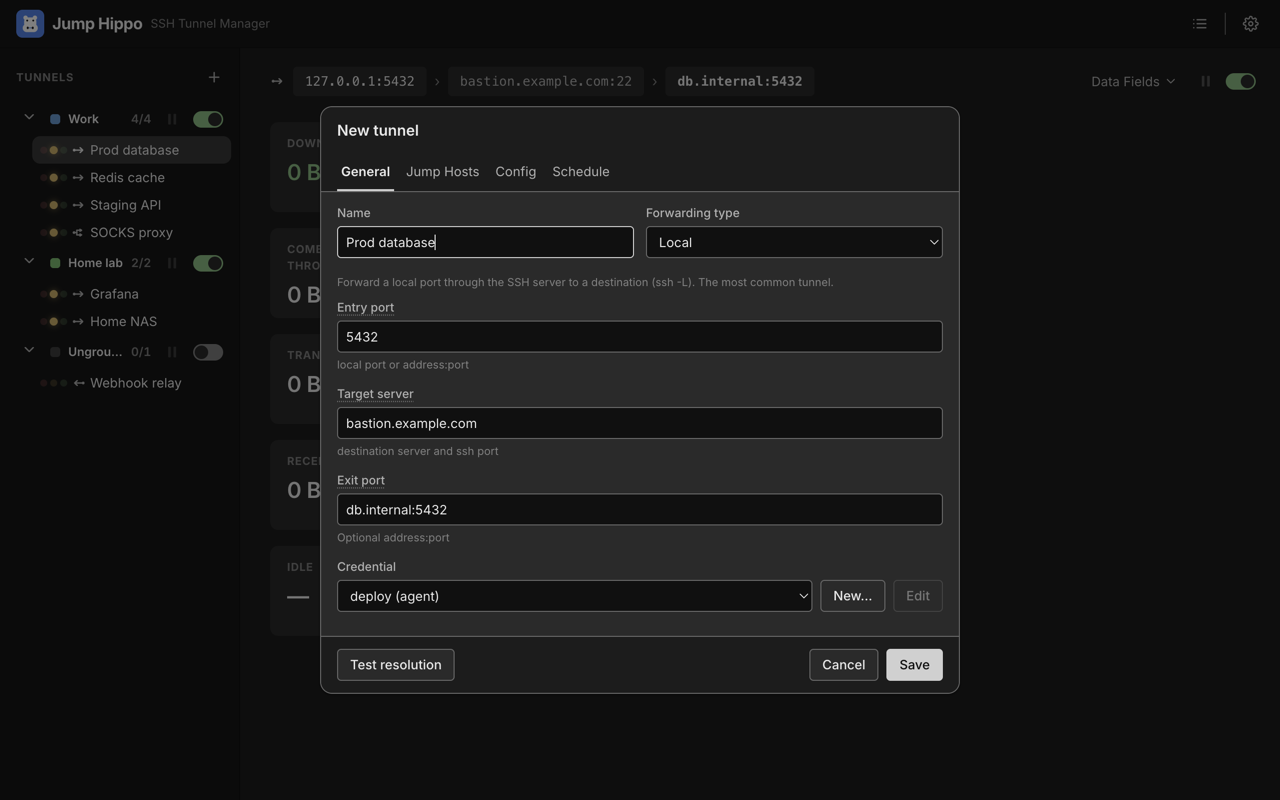
Task: Click status lights beside Redis cache
Action: (54, 177)
